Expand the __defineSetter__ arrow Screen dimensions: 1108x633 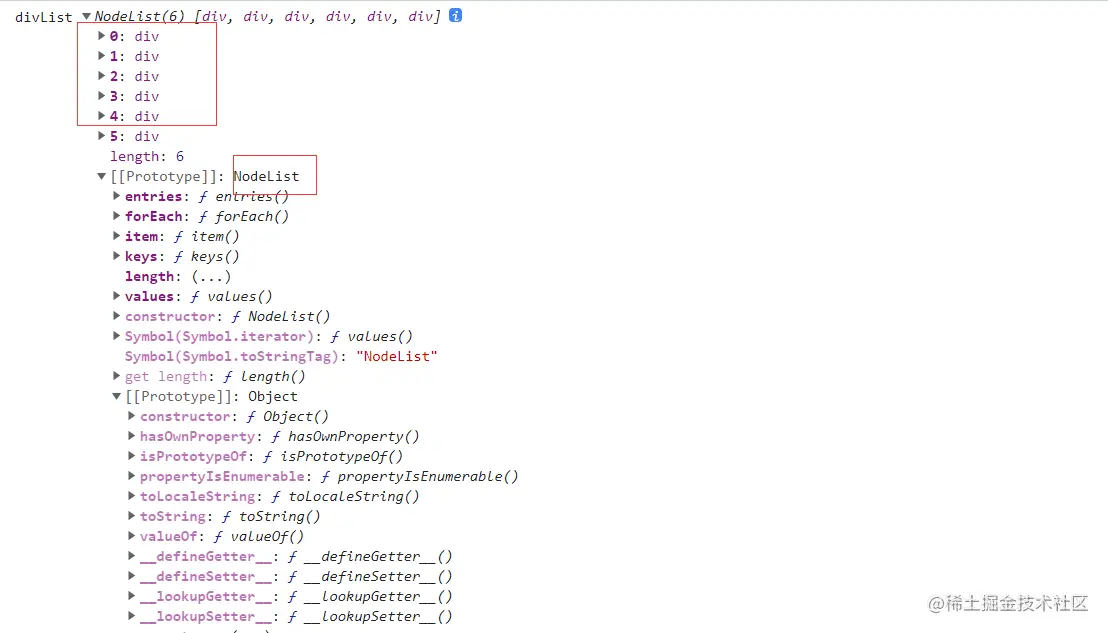pos(131,576)
